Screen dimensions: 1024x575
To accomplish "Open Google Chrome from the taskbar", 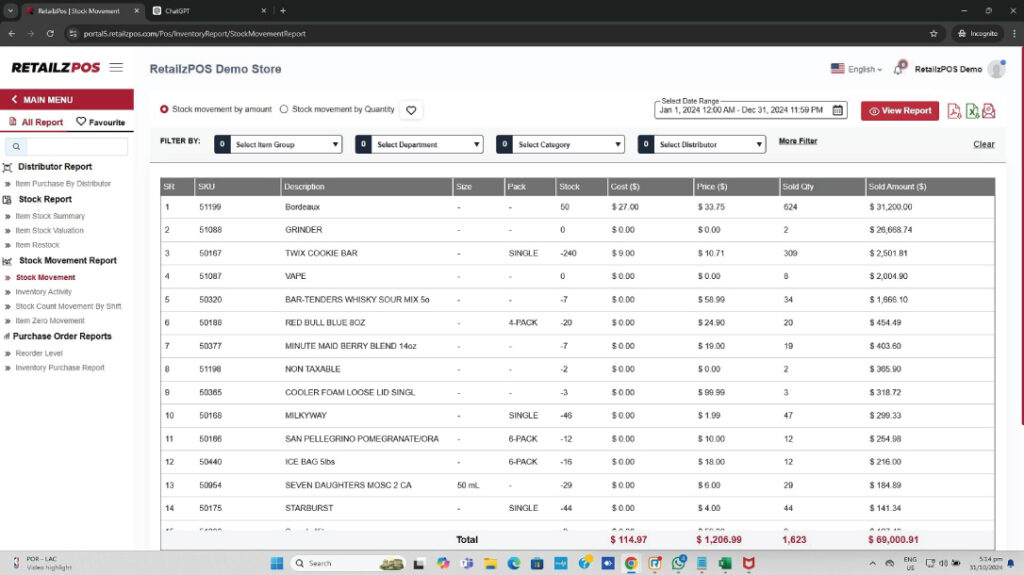I will click(x=631, y=563).
